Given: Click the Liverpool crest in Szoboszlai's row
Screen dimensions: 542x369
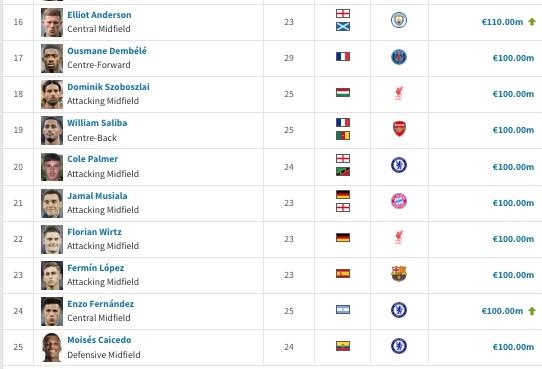Looking at the screenshot, I should tap(398, 93).
